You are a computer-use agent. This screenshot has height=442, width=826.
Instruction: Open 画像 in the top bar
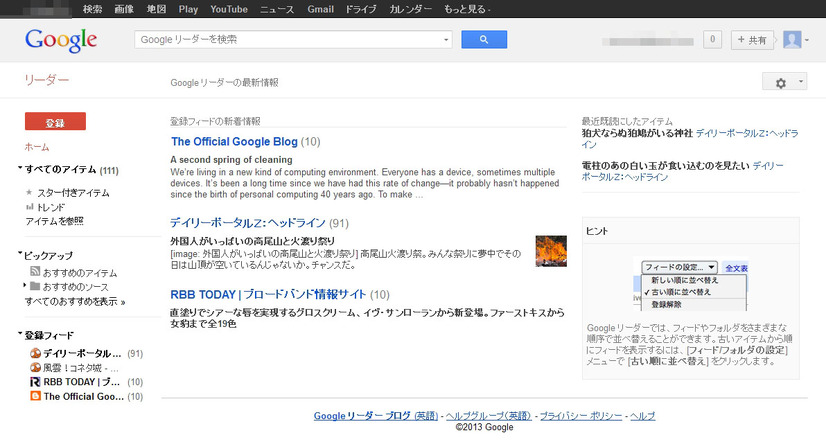(124, 9)
